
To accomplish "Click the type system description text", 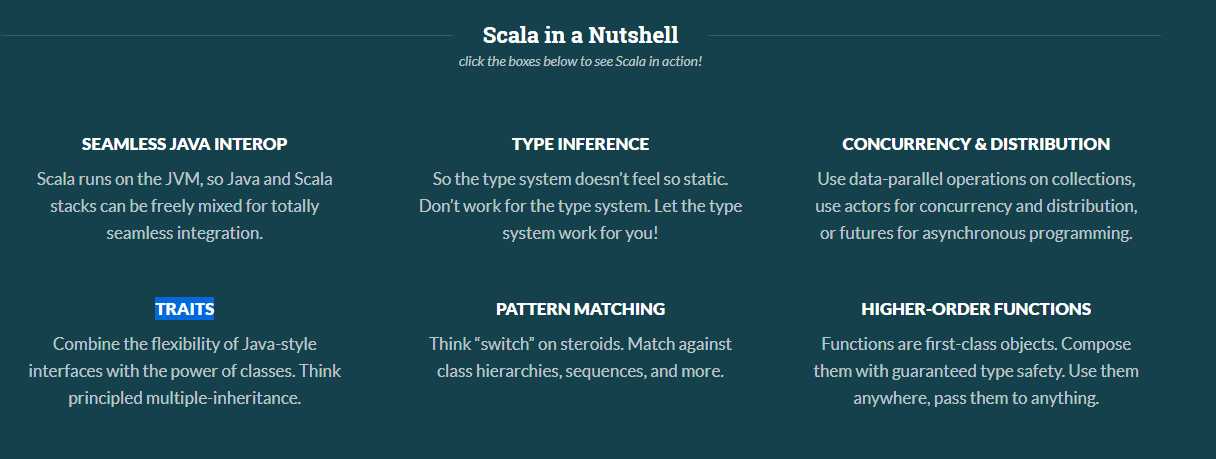I will click(x=580, y=206).
